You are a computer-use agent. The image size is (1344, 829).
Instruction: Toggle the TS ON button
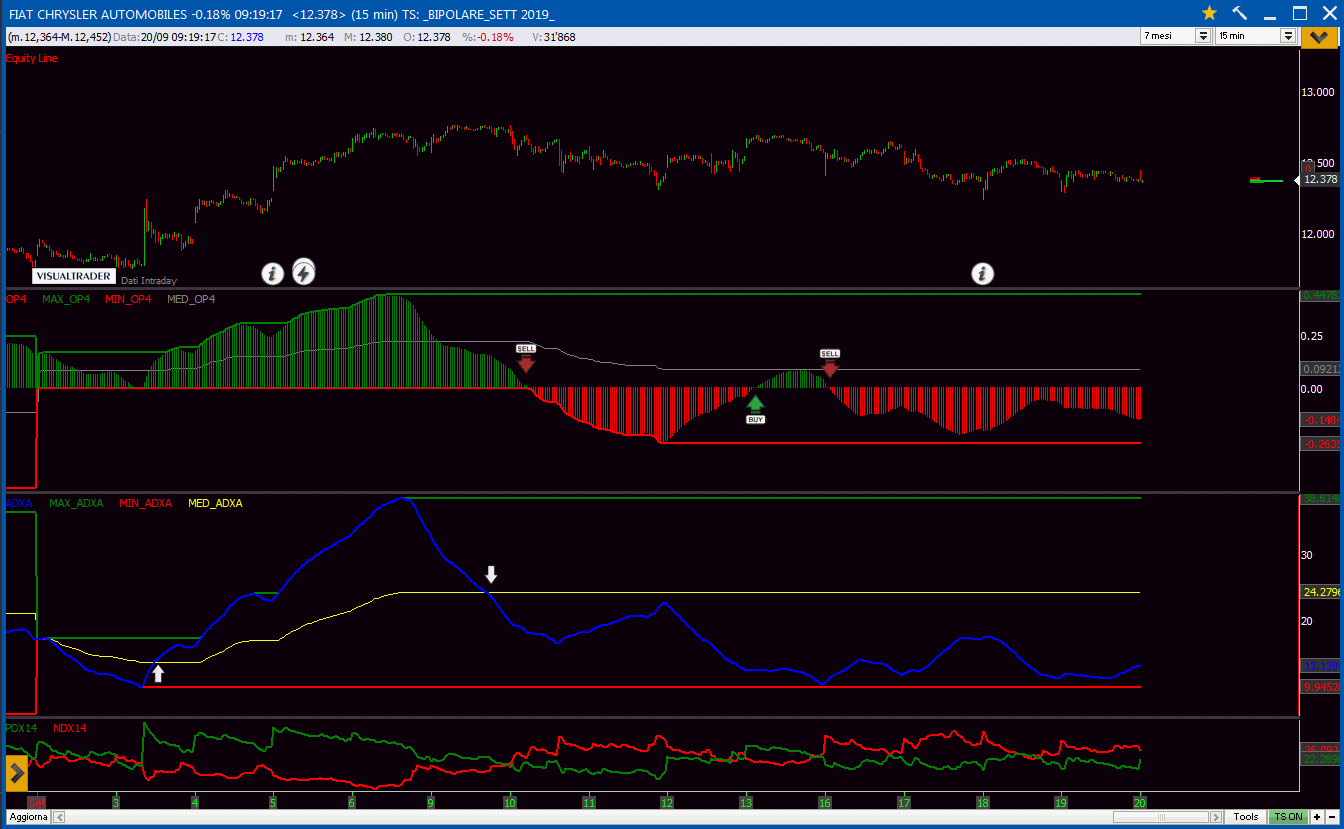1287,817
